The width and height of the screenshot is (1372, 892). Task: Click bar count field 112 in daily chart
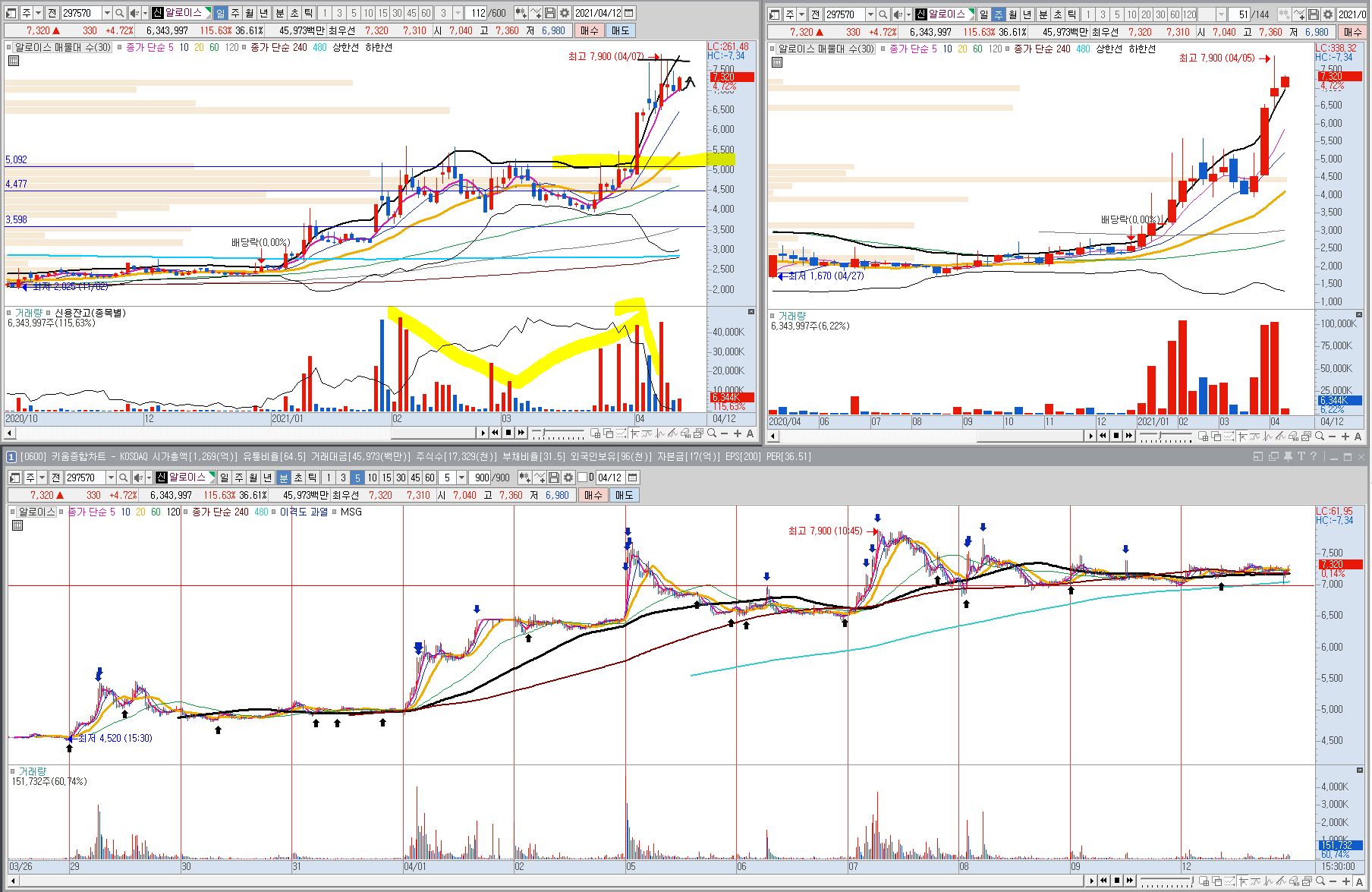pyautogui.click(x=477, y=13)
